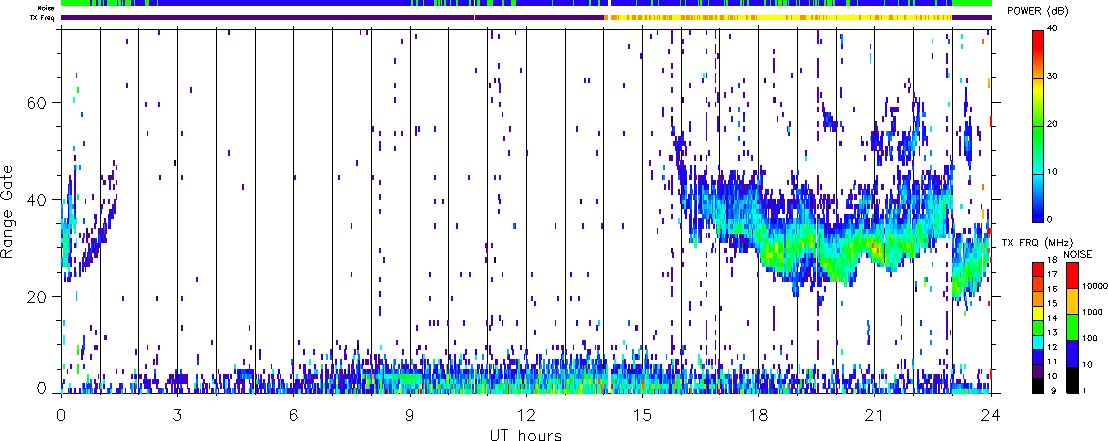The image size is (1108, 441).
Task: Click the 11 label in TX FRQ legend
Action: [x=1053, y=362]
